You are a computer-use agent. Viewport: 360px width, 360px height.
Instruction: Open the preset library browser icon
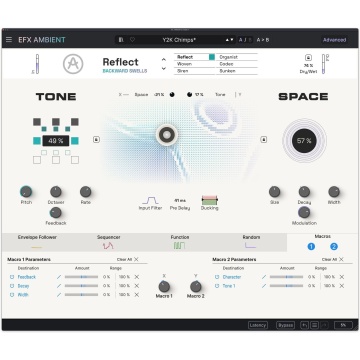click(121, 40)
